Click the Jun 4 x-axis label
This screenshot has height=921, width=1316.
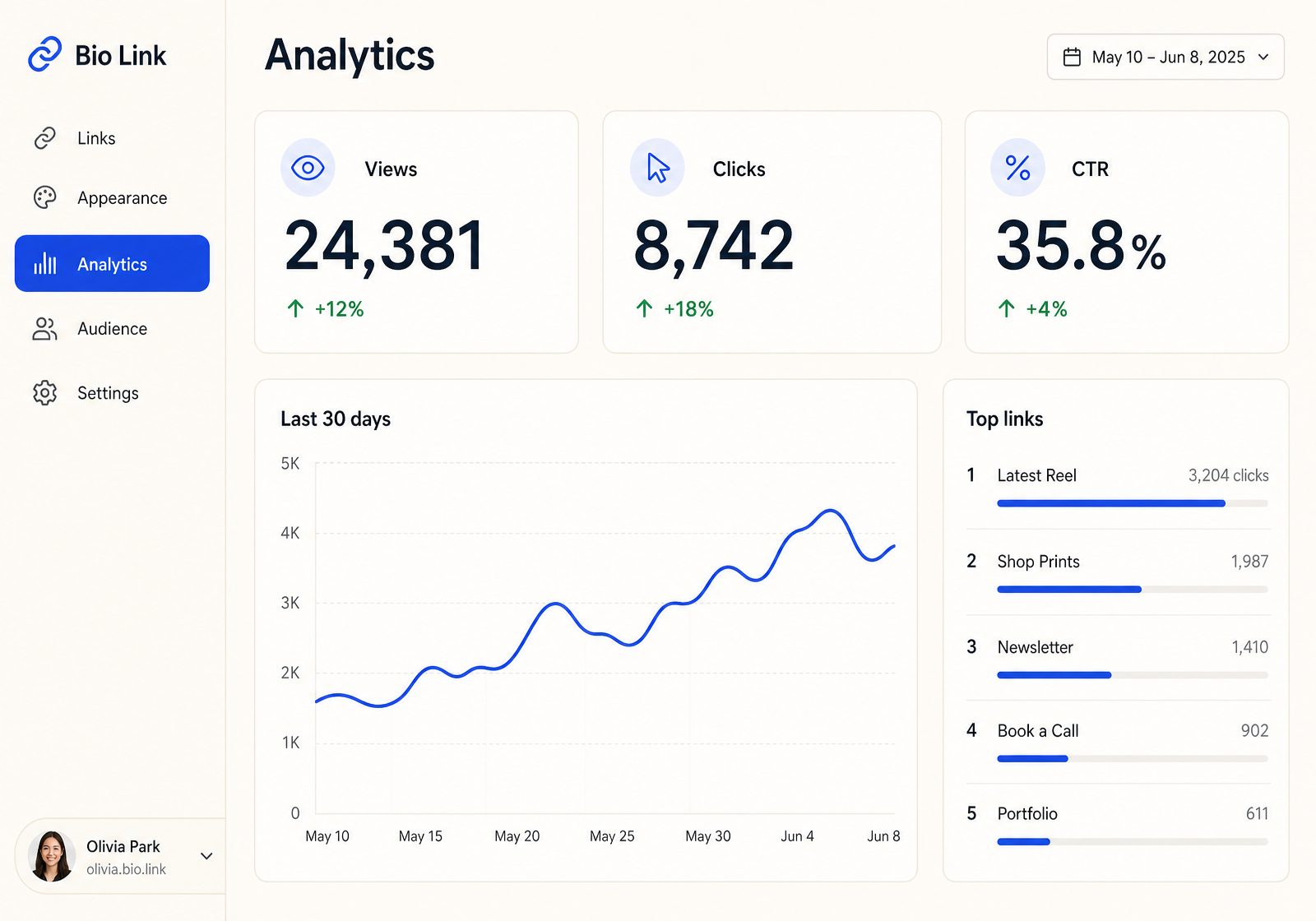point(797,836)
